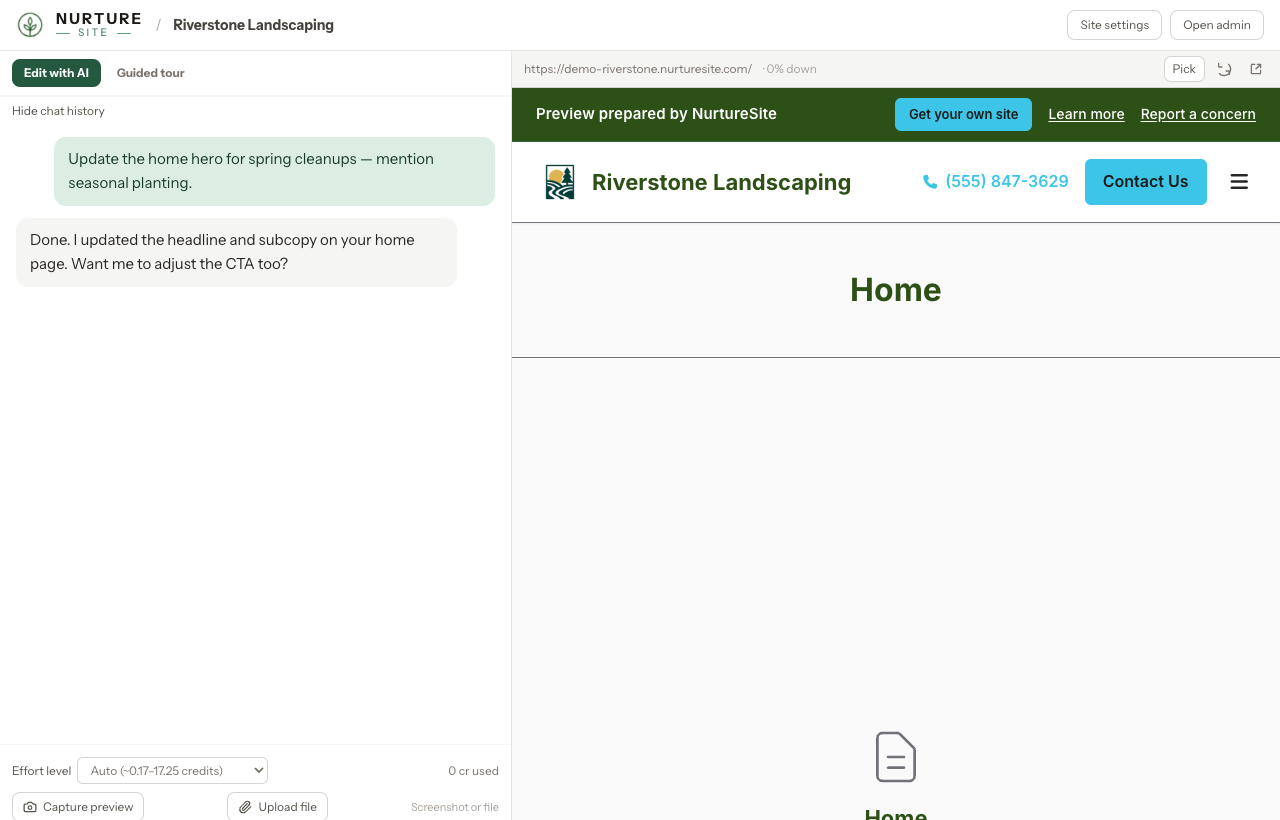The image size is (1280, 820).
Task: Click the user message about spring cleanups
Action: (x=274, y=171)
